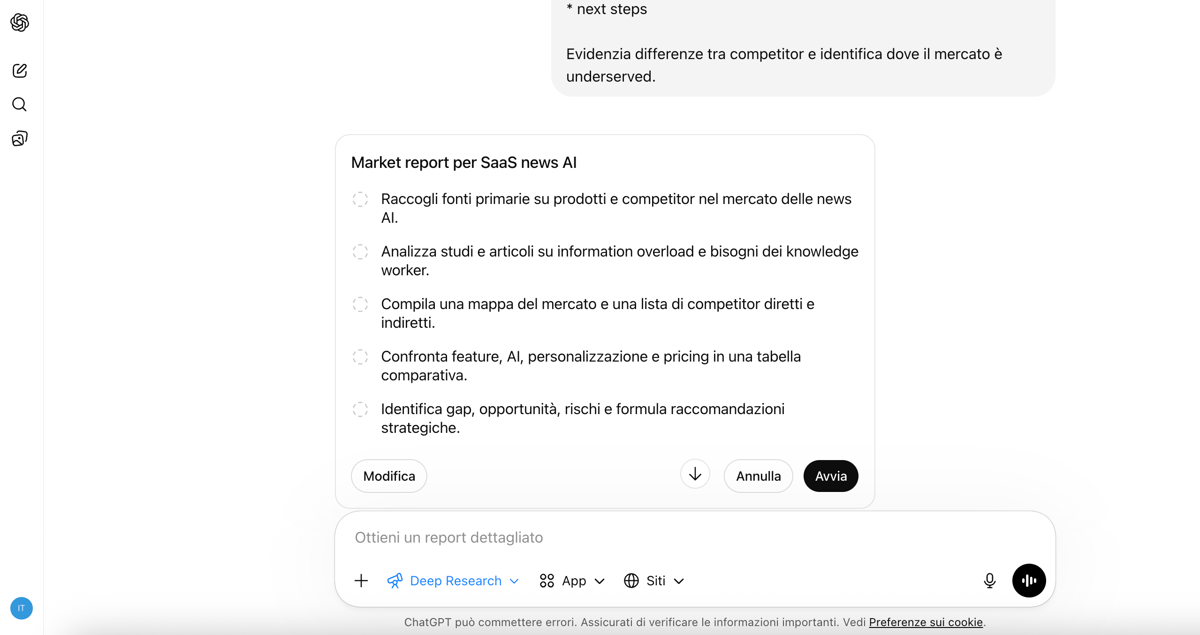Toggle the 'Identifica gap, opportunità' step circle
Screen dimensions: 1200x635
(360, 410)
